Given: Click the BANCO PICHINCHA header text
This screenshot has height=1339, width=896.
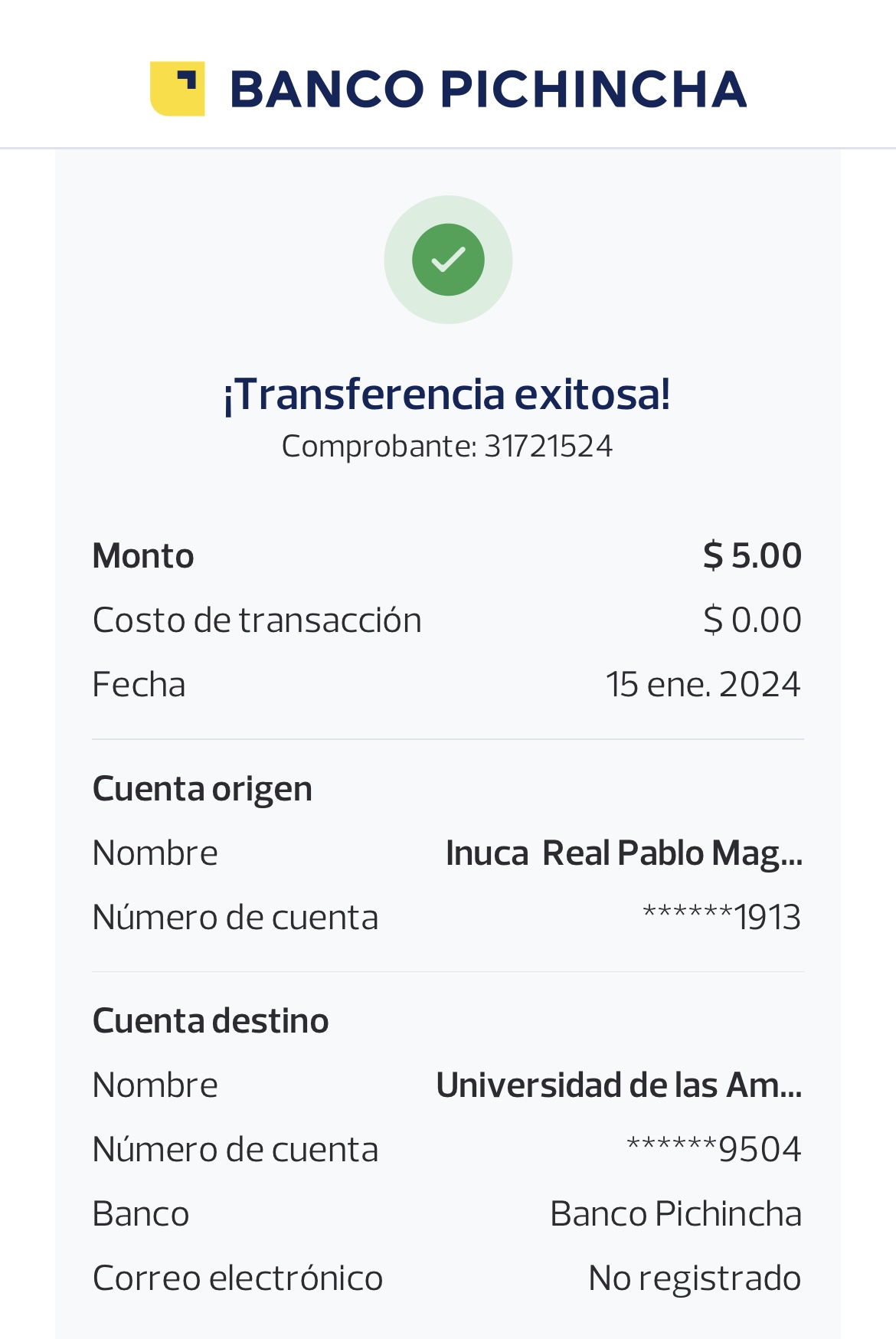Looking at the screenshot, I should click(488, 90).
